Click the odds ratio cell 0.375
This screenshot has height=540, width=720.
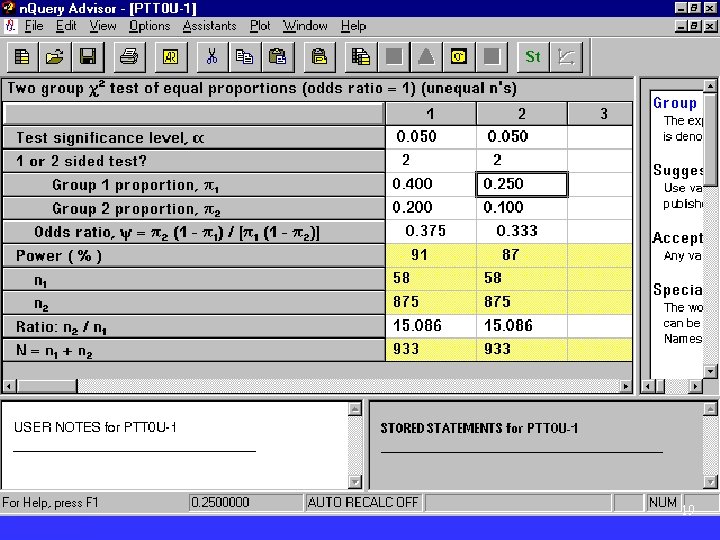431,231
